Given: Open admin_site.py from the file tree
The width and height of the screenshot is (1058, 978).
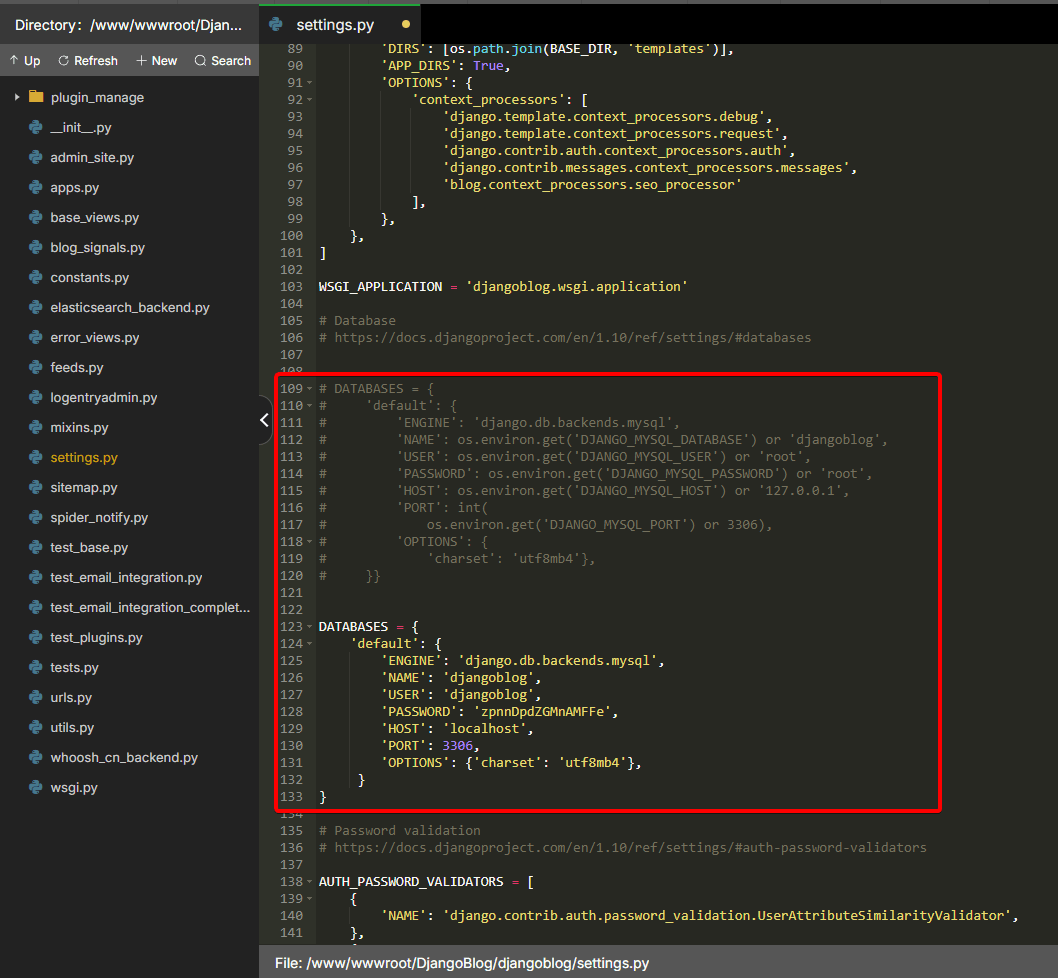Looking at the screenshot, I should pyautogui.click(x=92, y=158).
